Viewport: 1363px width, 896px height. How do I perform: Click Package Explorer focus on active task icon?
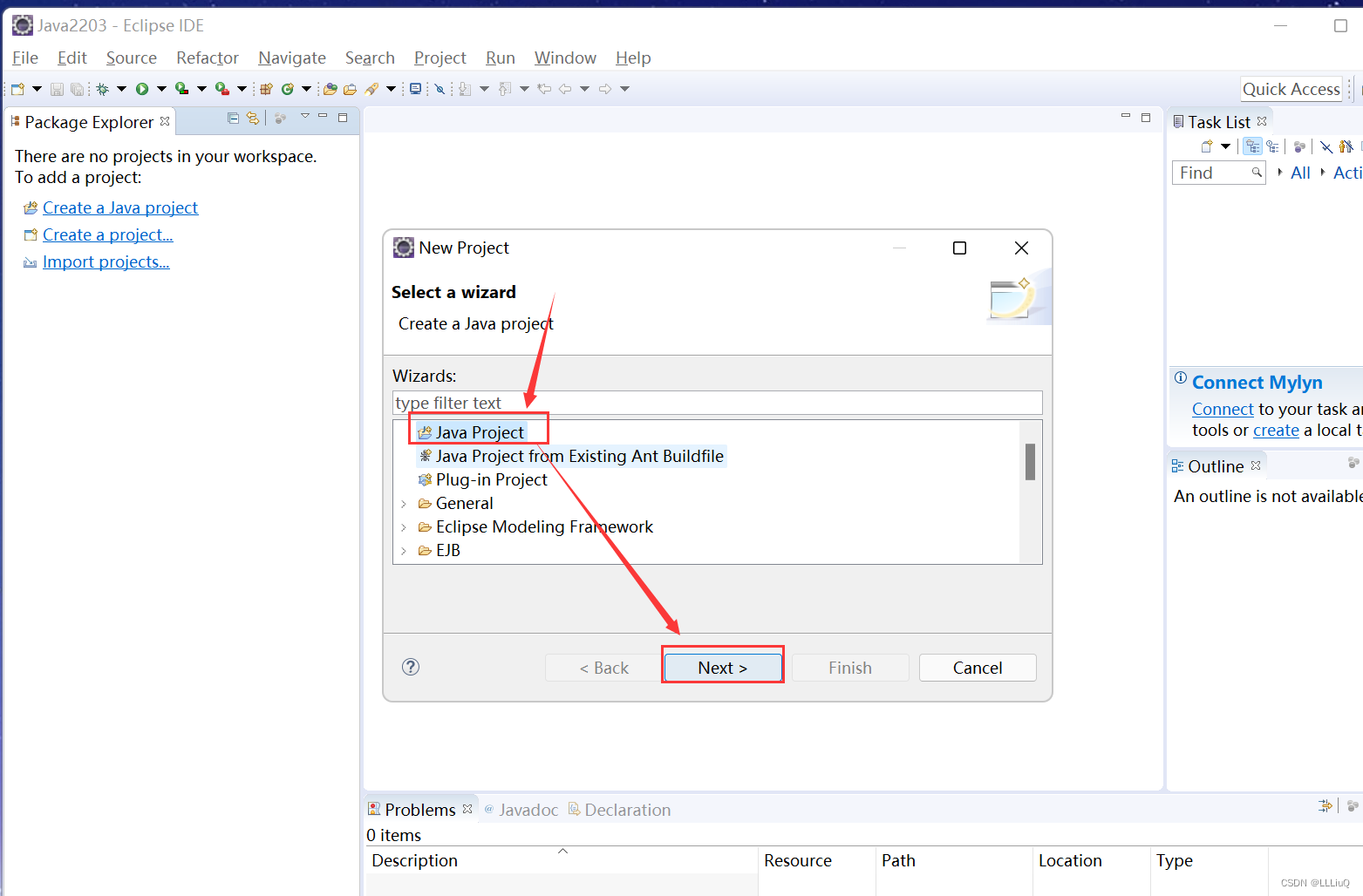point(280,118)
